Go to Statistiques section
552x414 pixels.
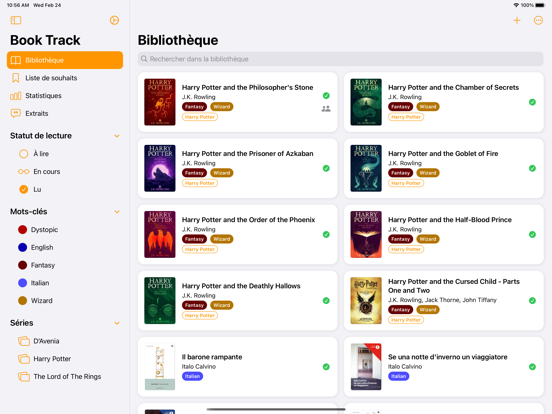tap(65, 96)
